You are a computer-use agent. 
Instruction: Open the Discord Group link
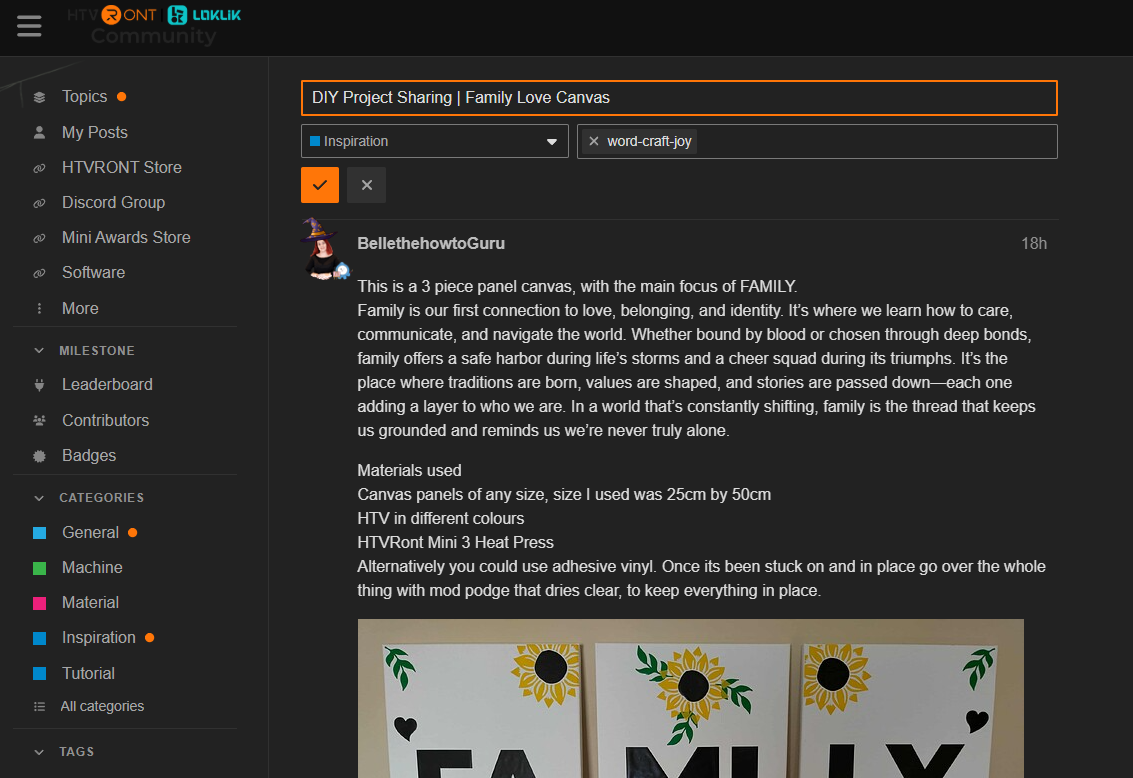coord(113,202)
